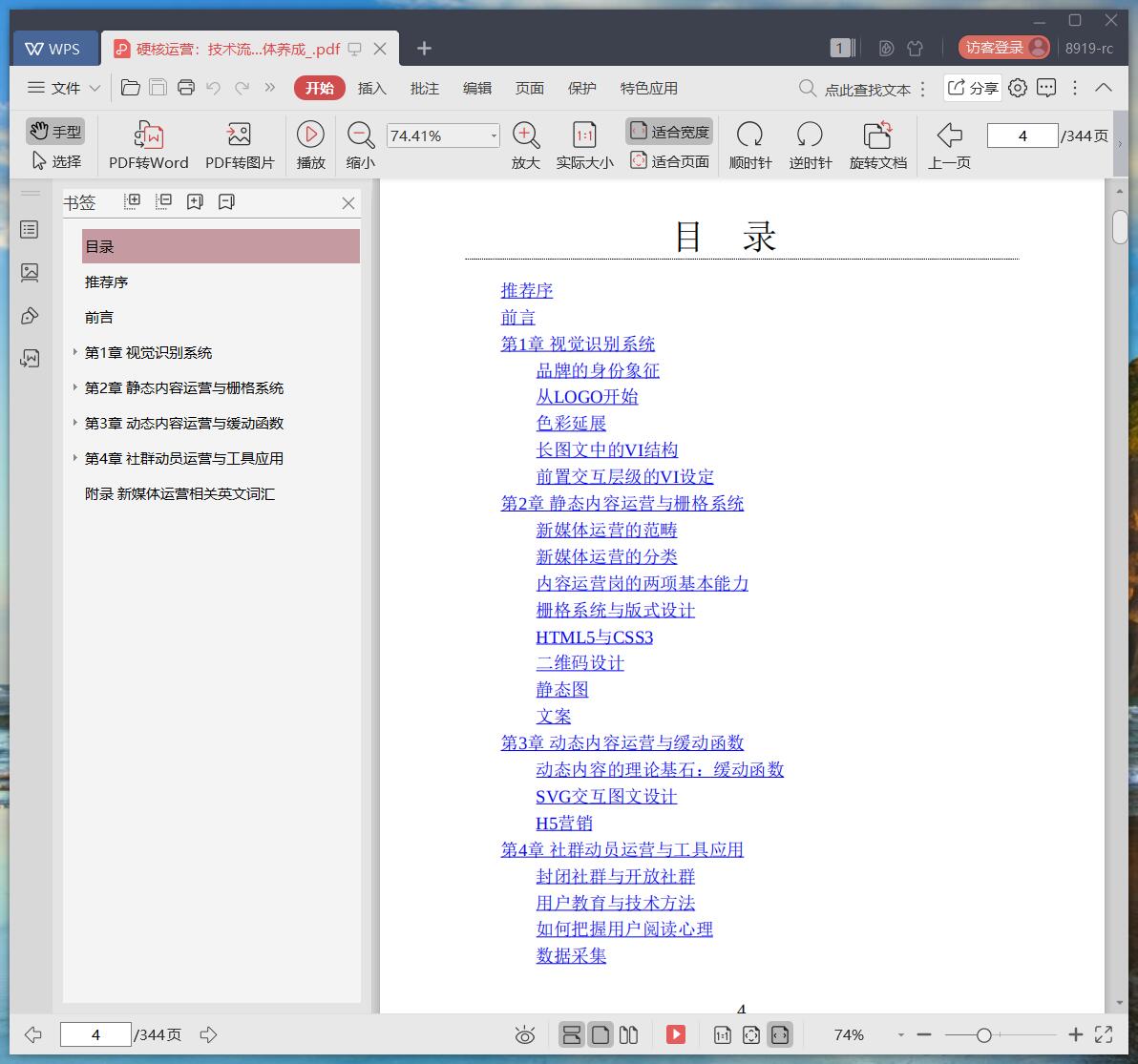Switch to two-page view
This screenshot has height=1064, width=1138.
[x=628, y=1035]
